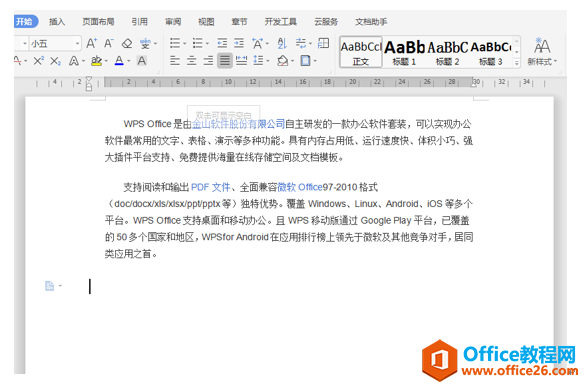Image resolution: width=585 pixels, height=388 pixels.
Task: Increase the paragraph indent
Action: click(x=239, y=43)
